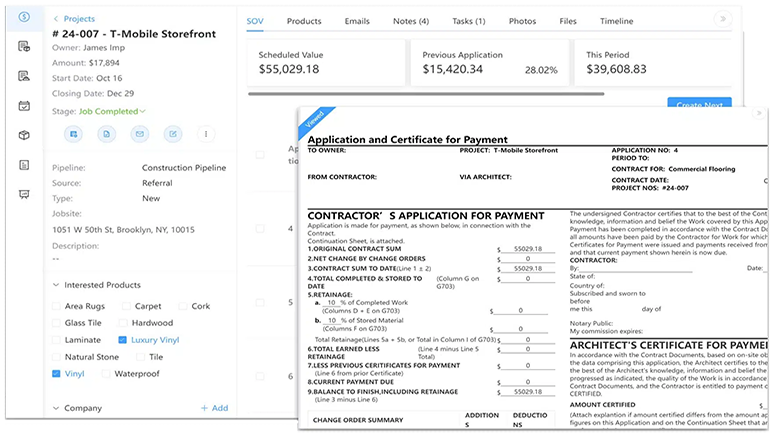This screenshot has width=775, height=437.
Task: Switch to the Products tab
Action: [304, 20]
